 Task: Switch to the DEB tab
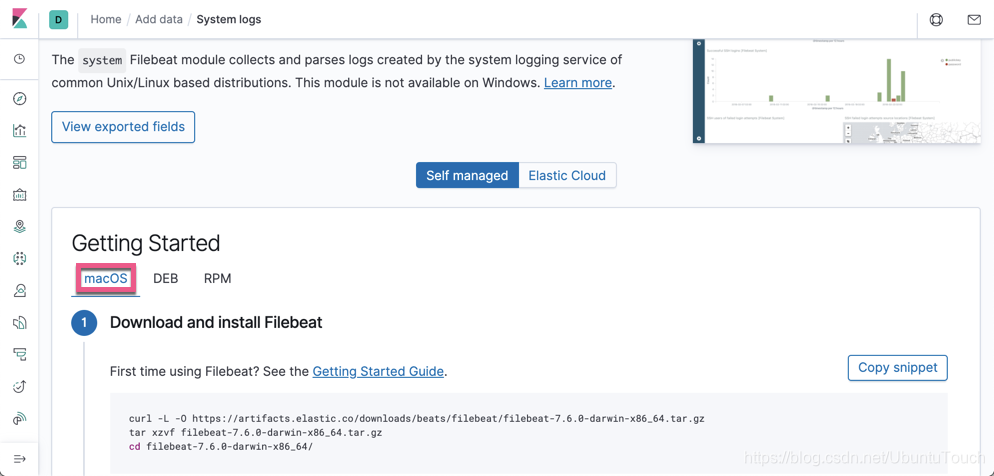165,278
